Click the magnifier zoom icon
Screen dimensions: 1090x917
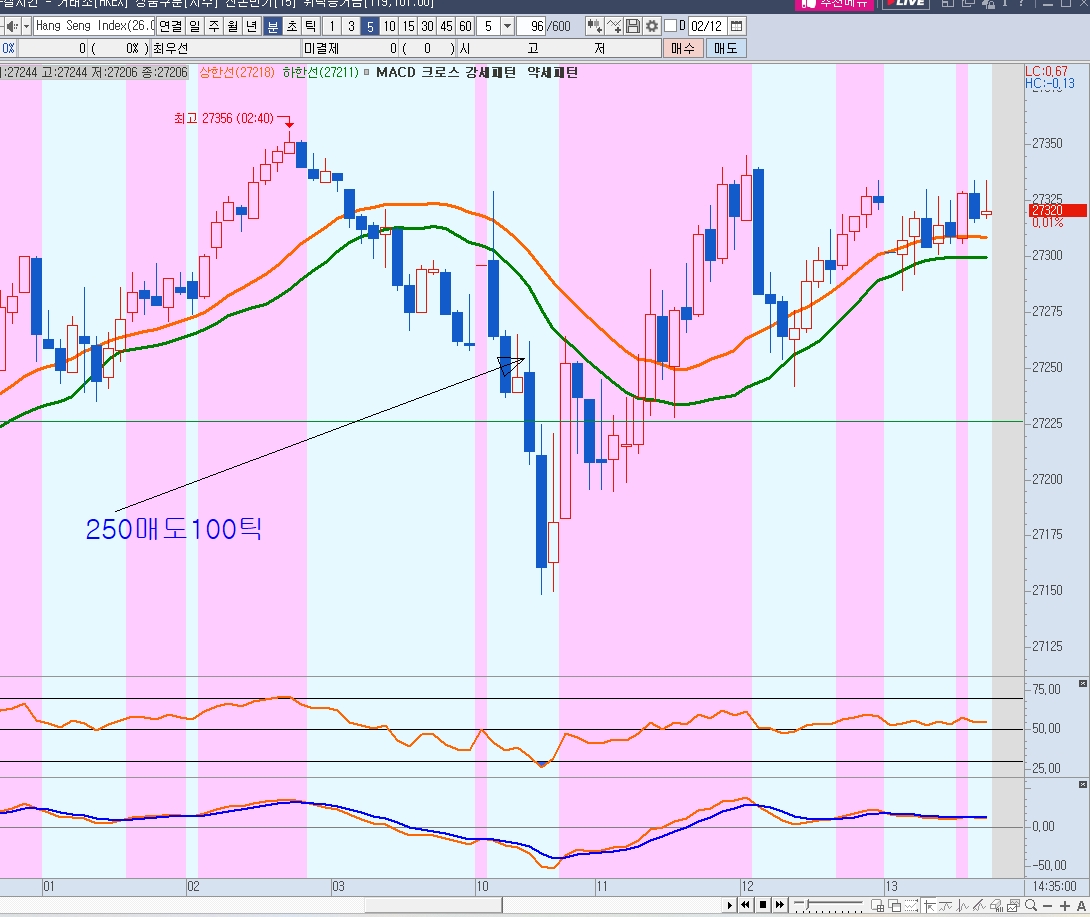pos(1028,905)
